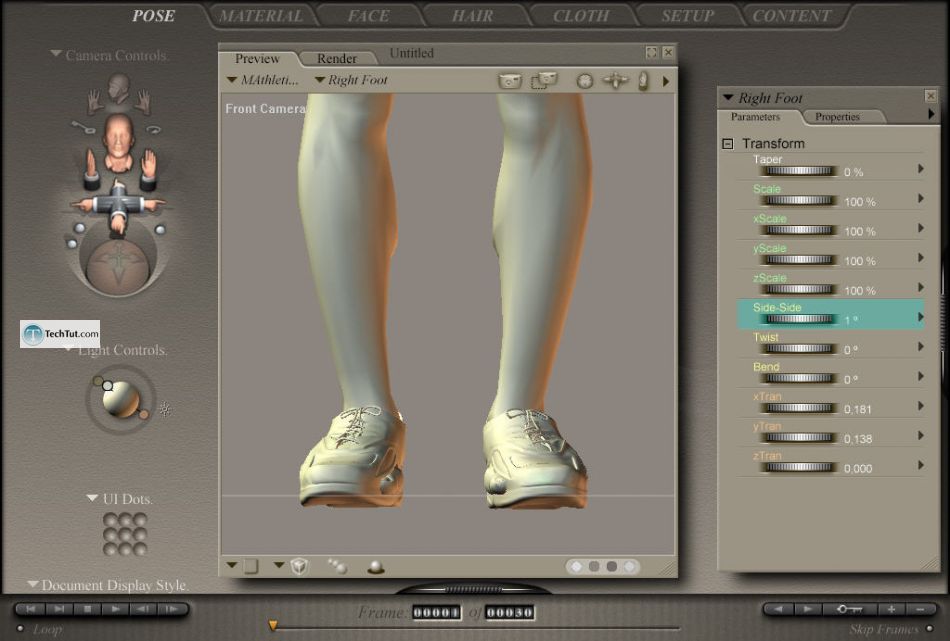Click the Delete Keyframe minus button
Screen dimensions: 950x641
click(920, 609)
